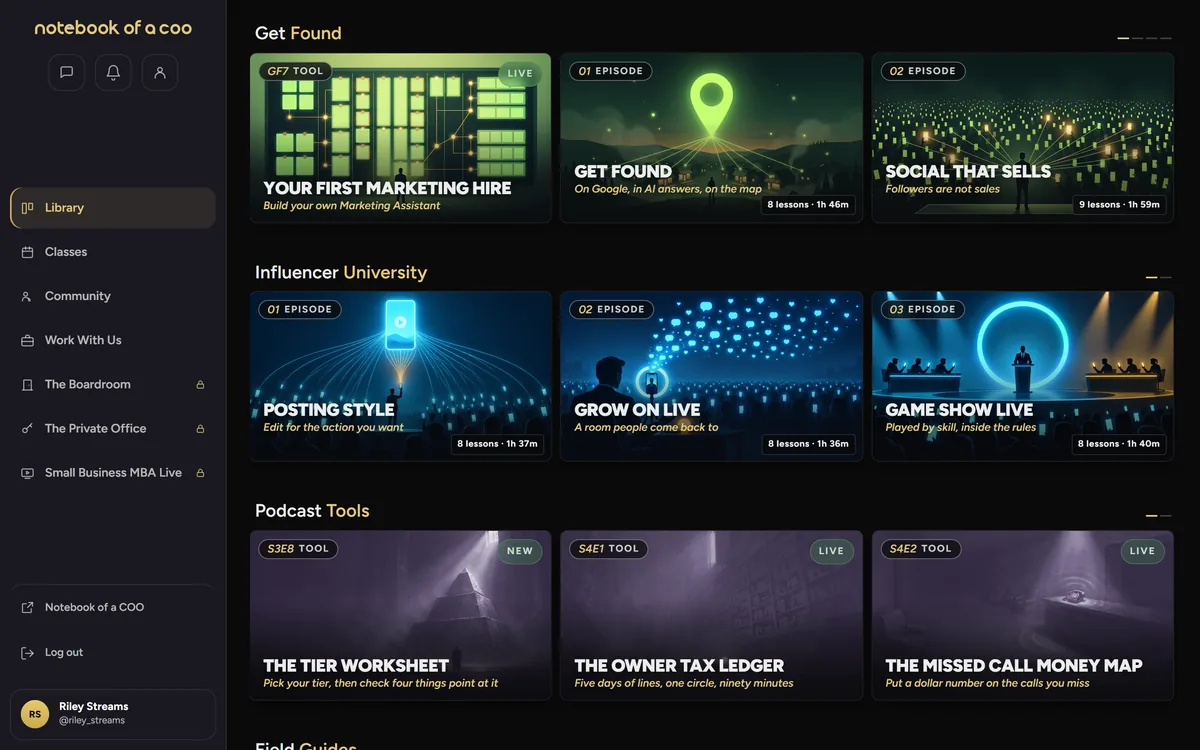The height and width of the screenshot is (750, 1200).
Task: Click the Private Office key icon
Action: click(28, 428)
